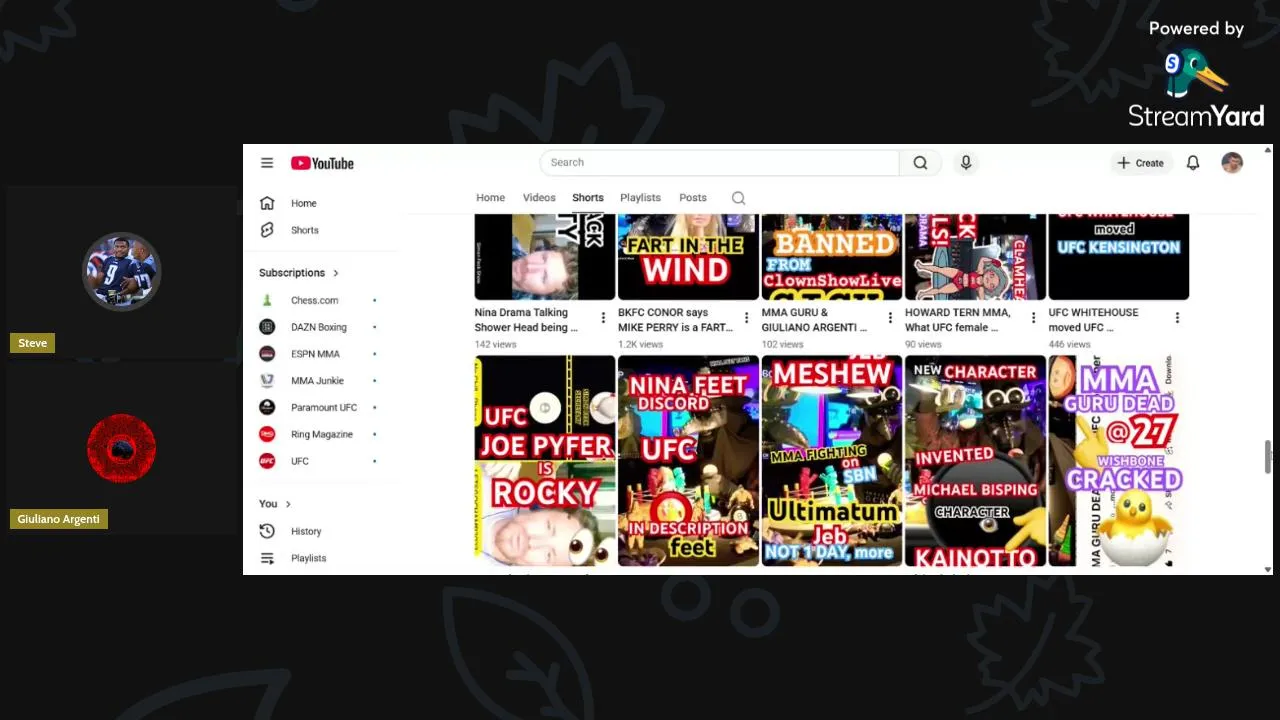This screenshot has height=720, width=1280.
Task: Switch to channel Home tab
Action: [x=490, y=198]
